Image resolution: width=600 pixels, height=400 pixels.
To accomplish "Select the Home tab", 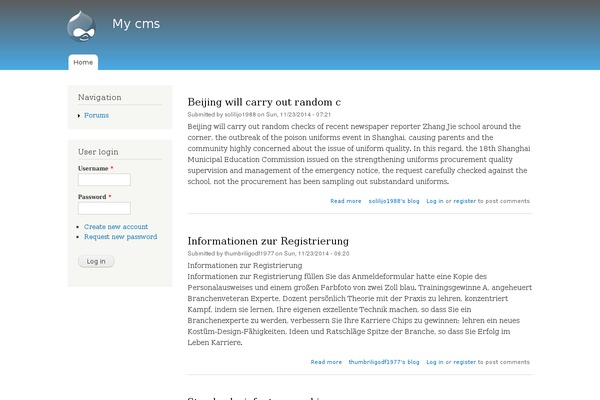I will 83,62.
